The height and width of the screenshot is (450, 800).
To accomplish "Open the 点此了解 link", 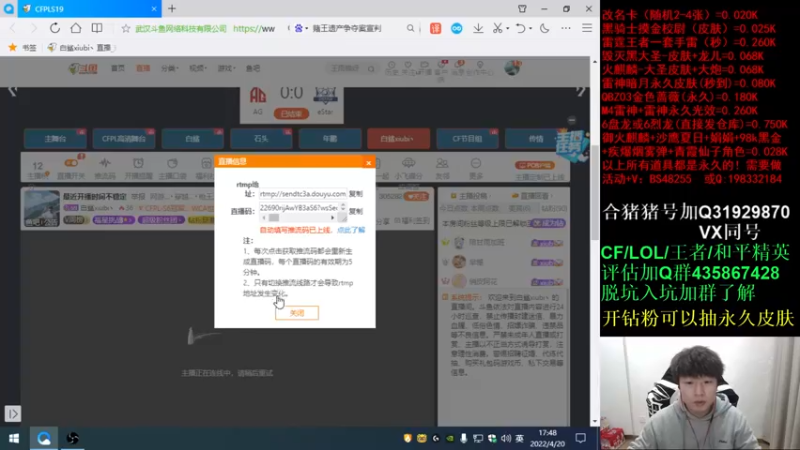I will (351, 230).
